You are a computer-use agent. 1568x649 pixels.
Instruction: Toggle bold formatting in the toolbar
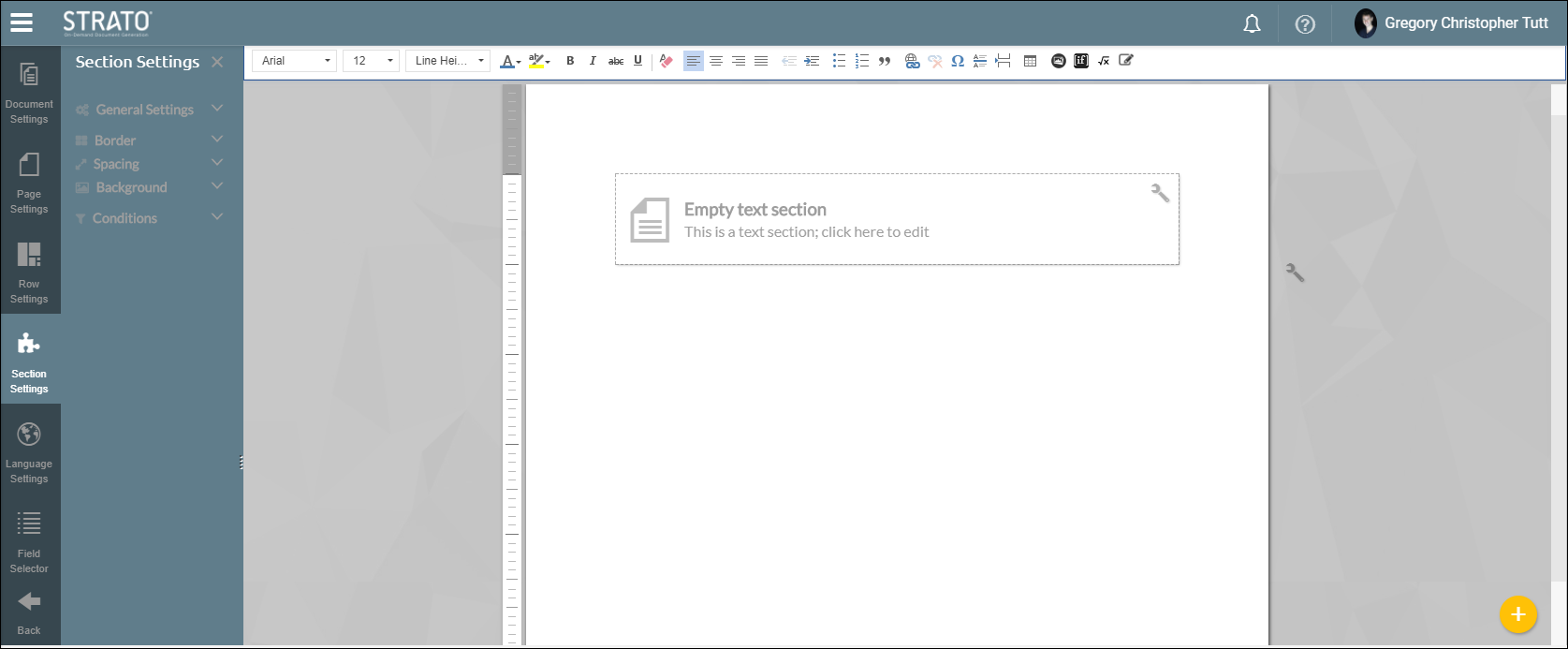[x=570, y=61]
